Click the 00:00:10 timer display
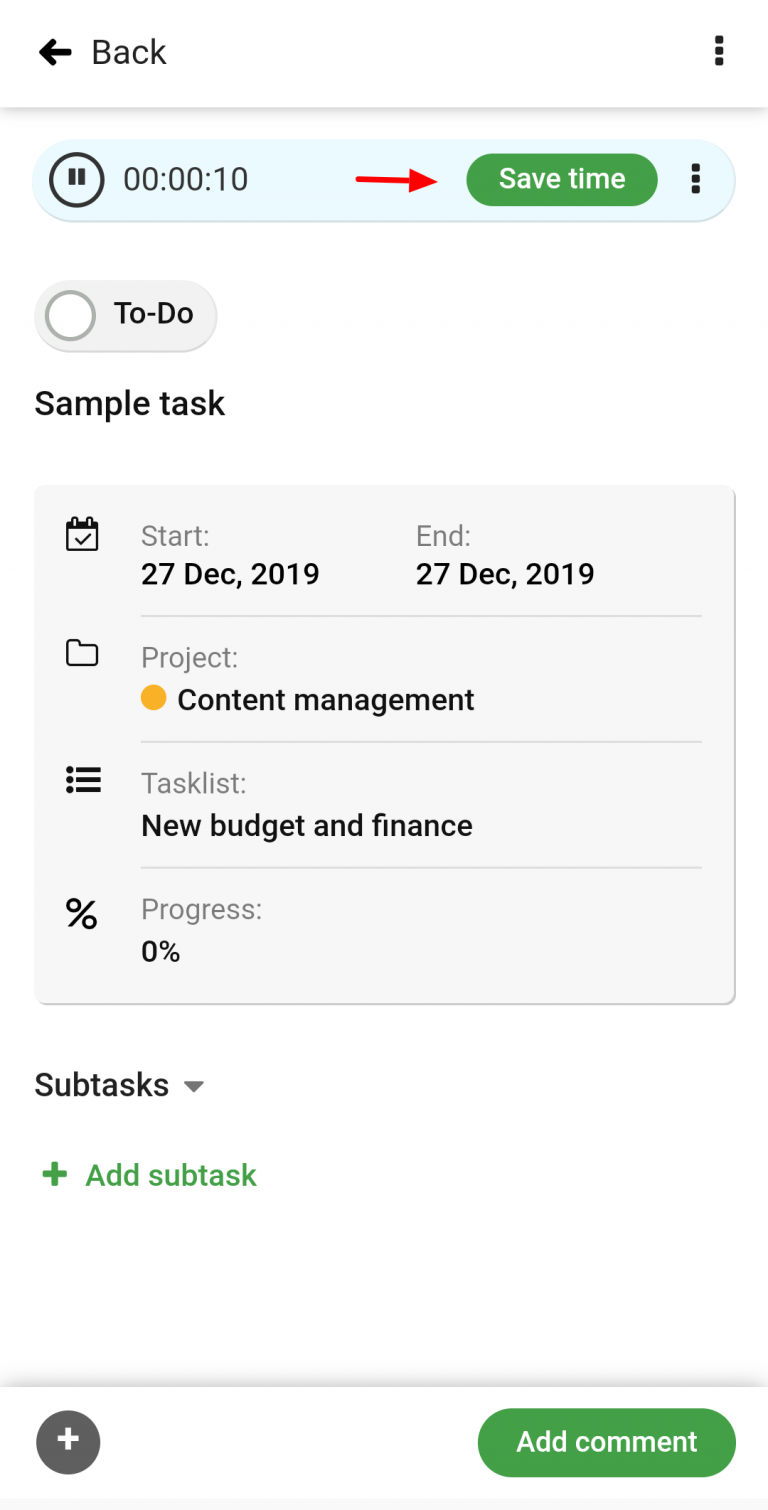768x1510 pixels. pos(187,179)
